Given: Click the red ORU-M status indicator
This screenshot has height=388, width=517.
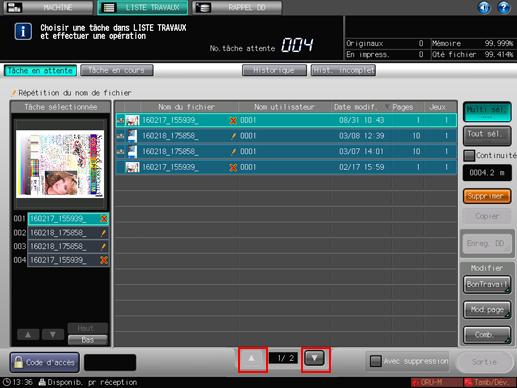Looking at the screenshot, I should coord(436,382).
